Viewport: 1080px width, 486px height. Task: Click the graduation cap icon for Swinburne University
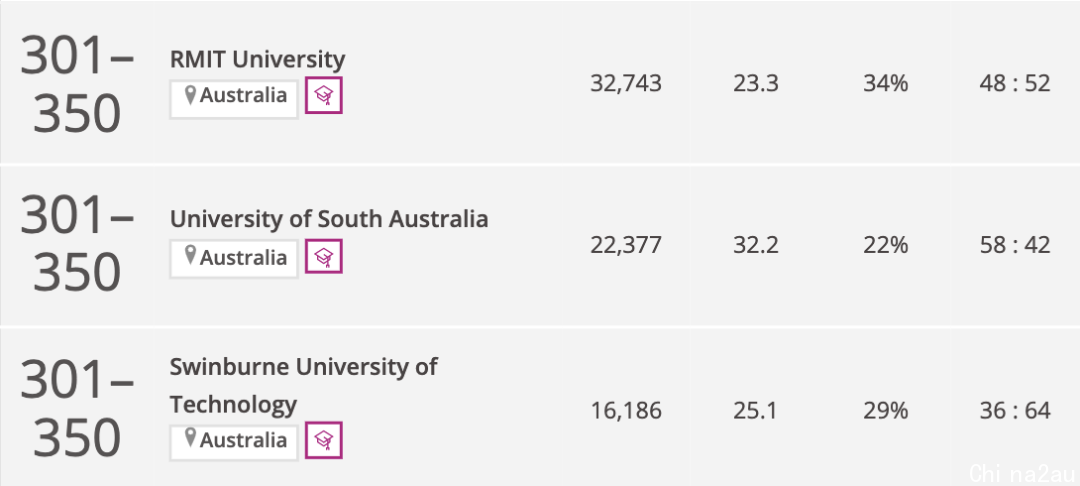(x=324, y=440)
